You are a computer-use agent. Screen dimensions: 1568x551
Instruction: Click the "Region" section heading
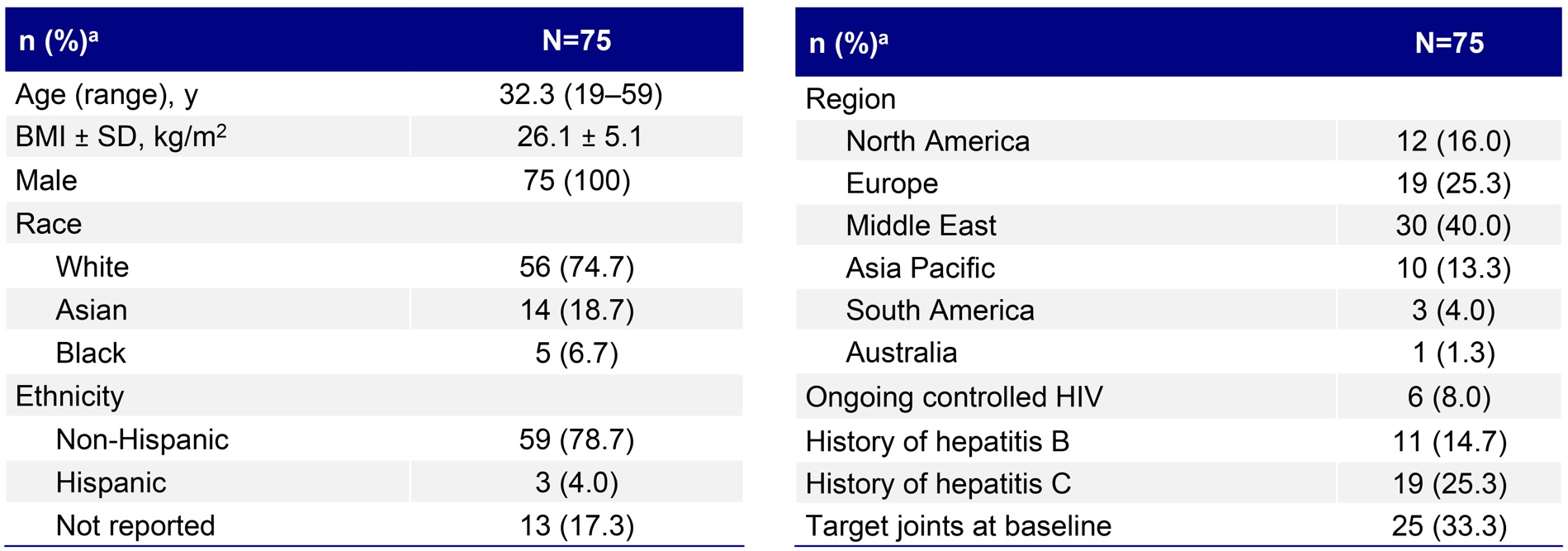pos(850,99)
